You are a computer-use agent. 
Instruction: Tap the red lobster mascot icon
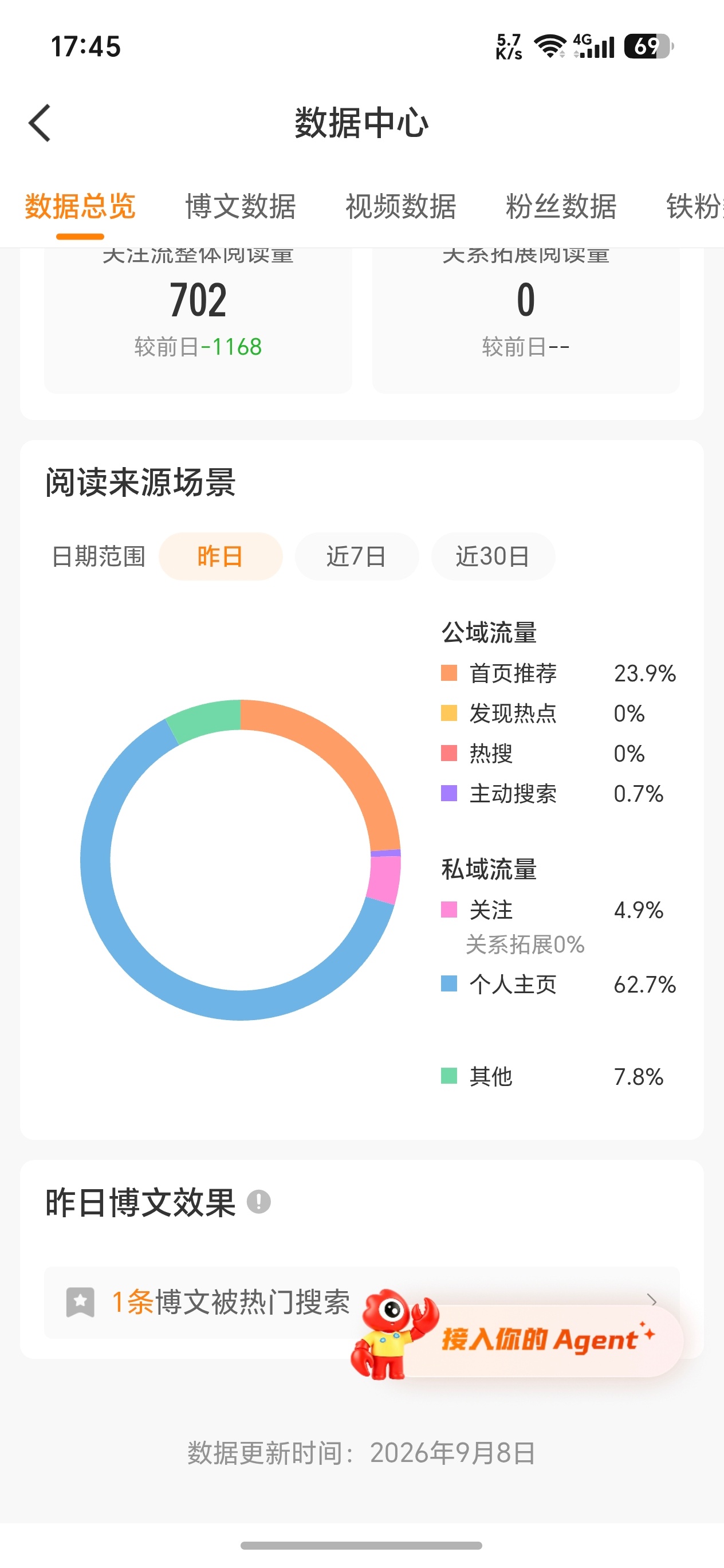coord(394,1334)
